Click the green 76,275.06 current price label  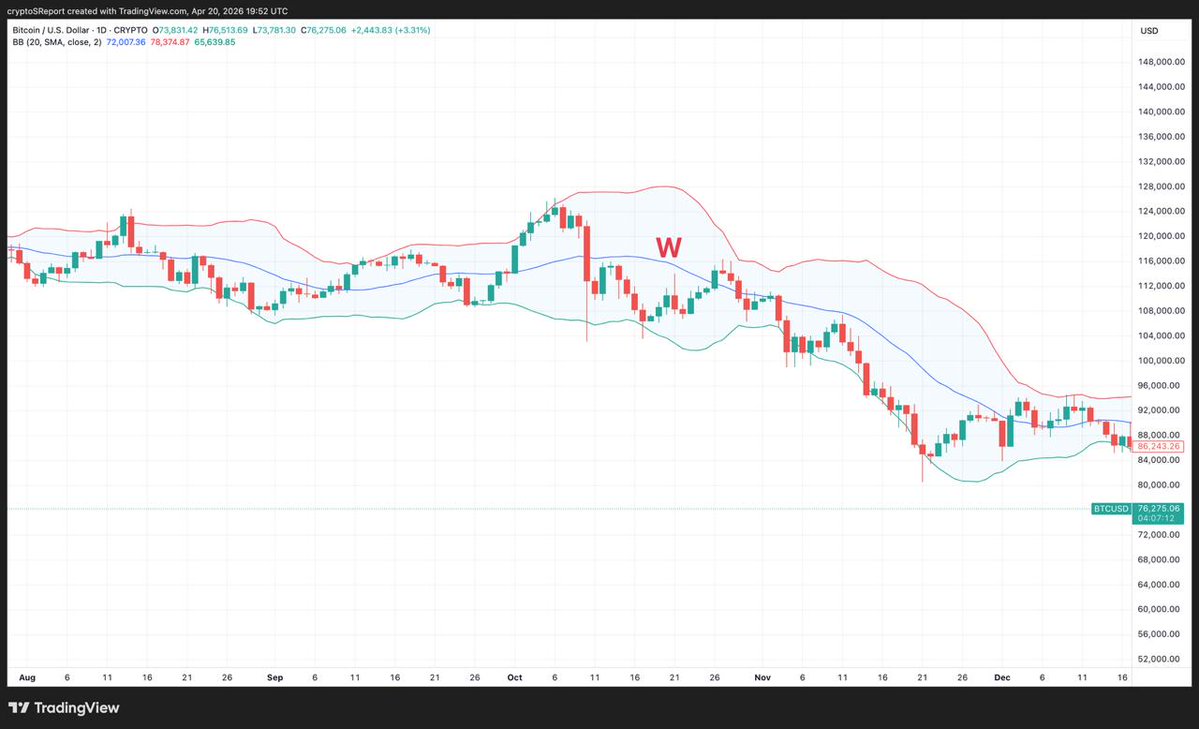pos(1158,508)
